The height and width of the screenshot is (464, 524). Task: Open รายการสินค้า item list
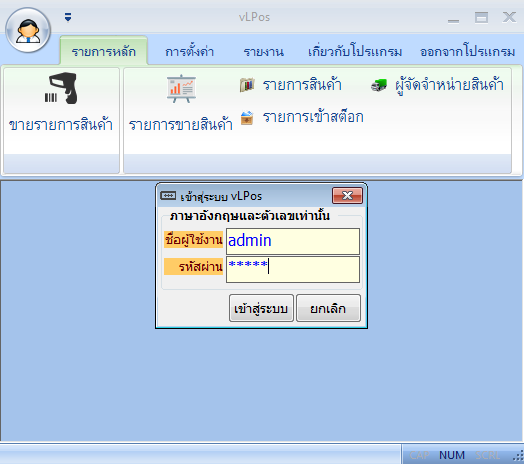point(302,85)
